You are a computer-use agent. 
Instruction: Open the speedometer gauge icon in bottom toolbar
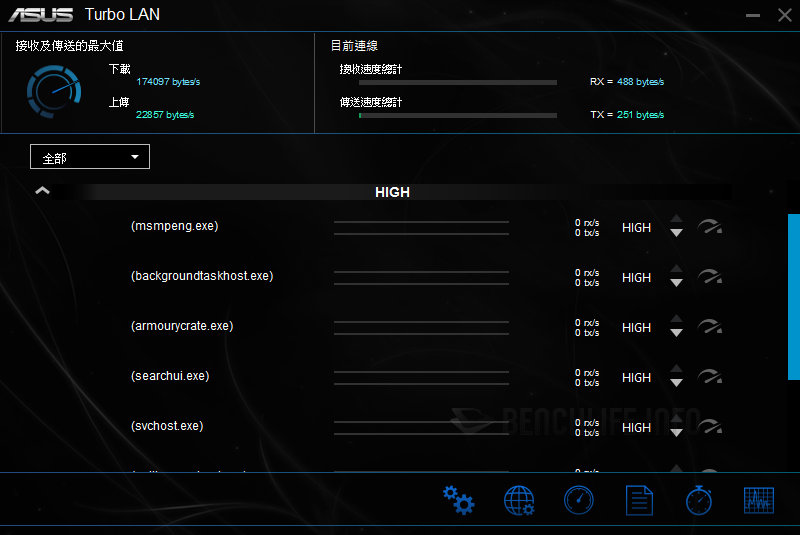579,500
